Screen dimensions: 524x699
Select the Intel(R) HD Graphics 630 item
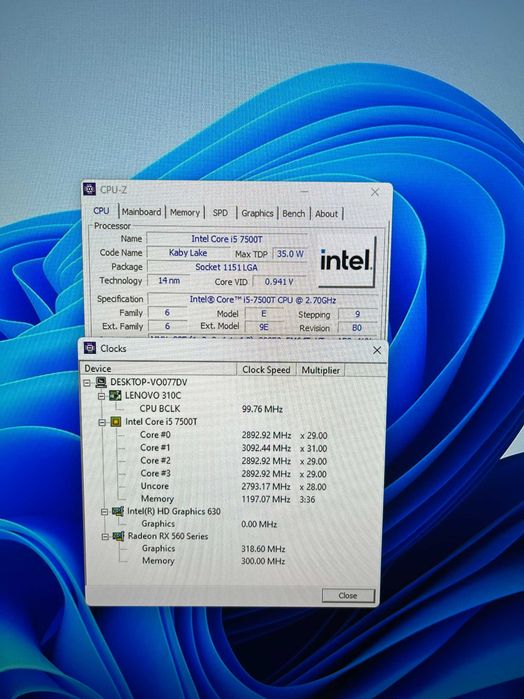pos(174,511)
